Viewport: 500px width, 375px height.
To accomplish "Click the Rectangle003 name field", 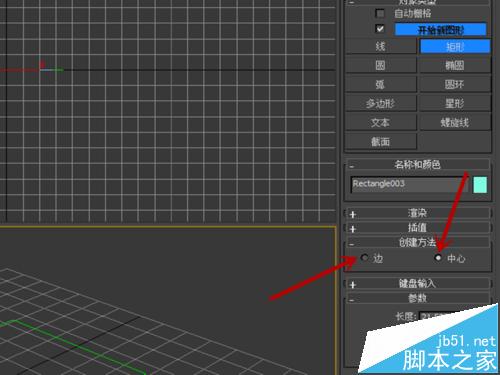I will point(409,184).
